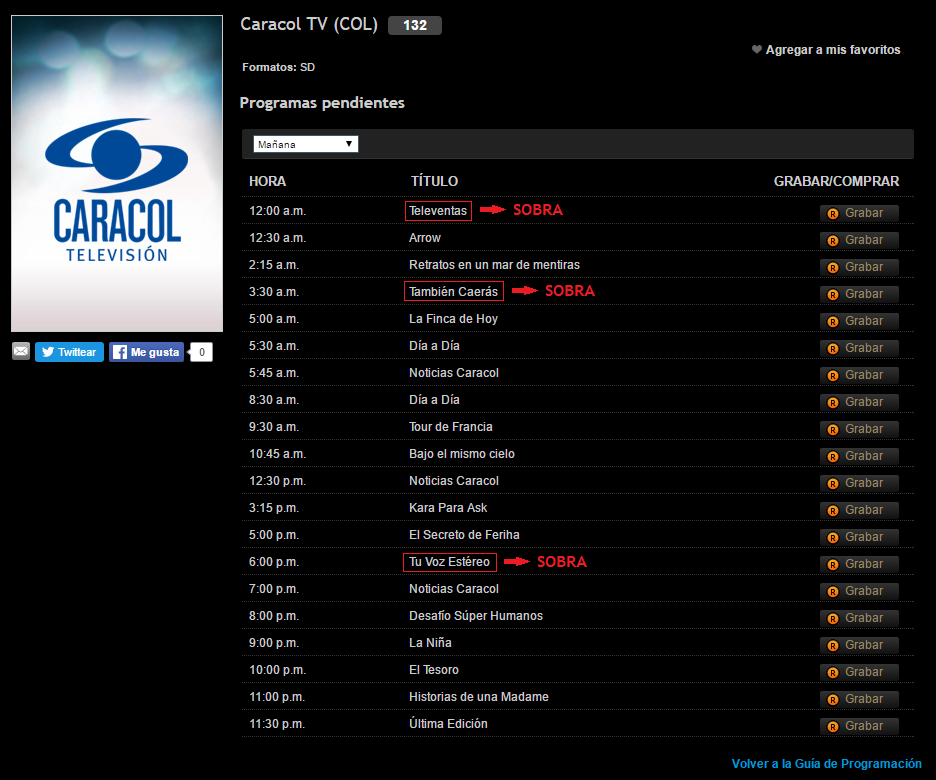Select Historias de una Madame title
The image size is (936, 780).
[479, 696]
